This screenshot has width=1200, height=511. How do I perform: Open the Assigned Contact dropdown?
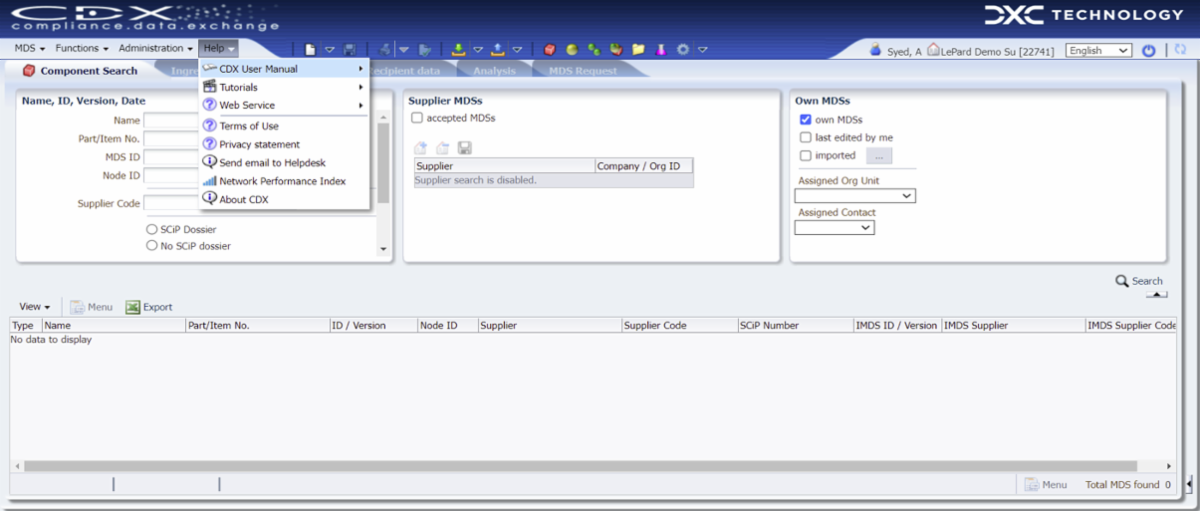click(x=834, y=228)
